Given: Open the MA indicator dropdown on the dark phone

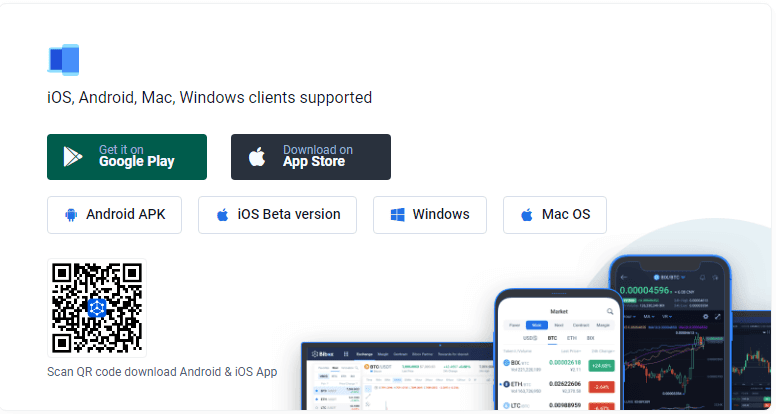Looking at the screenshot, I should coord(649,317).
